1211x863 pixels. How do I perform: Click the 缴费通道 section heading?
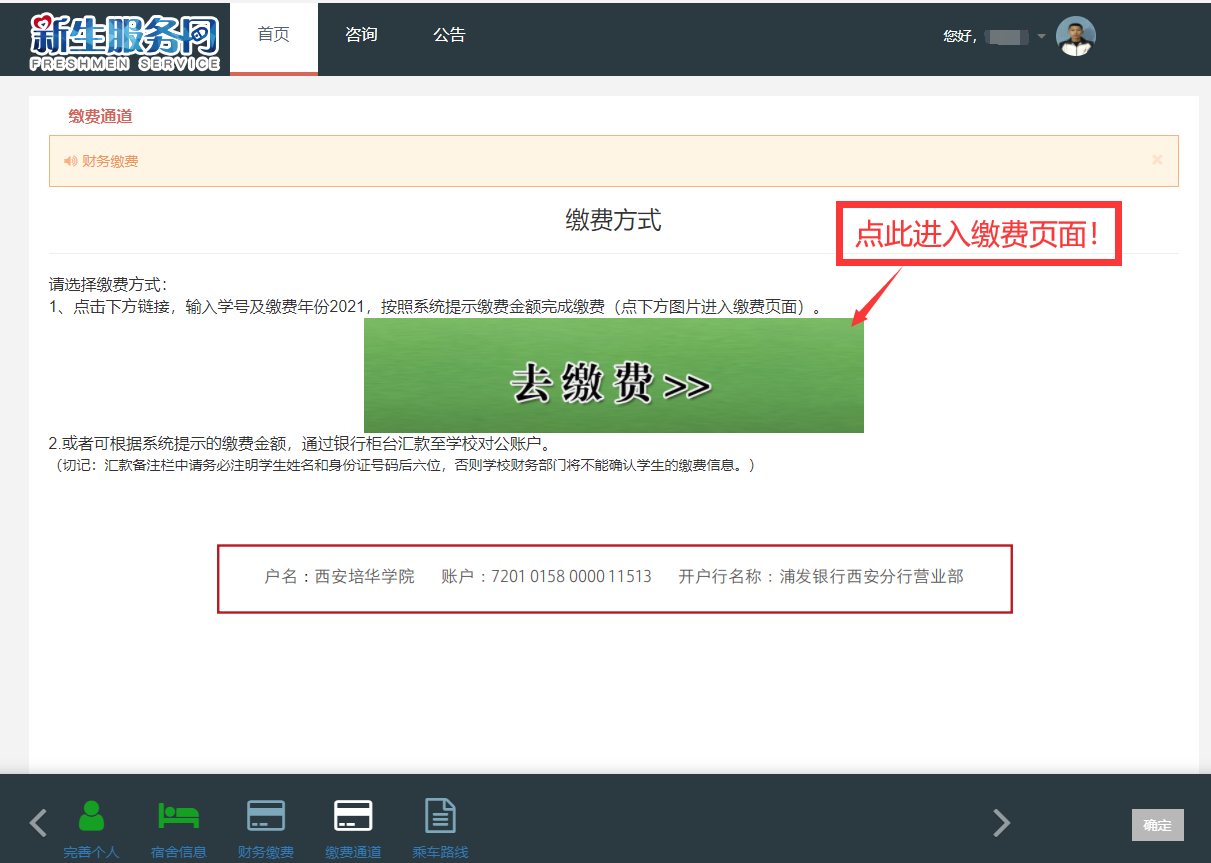100,116
